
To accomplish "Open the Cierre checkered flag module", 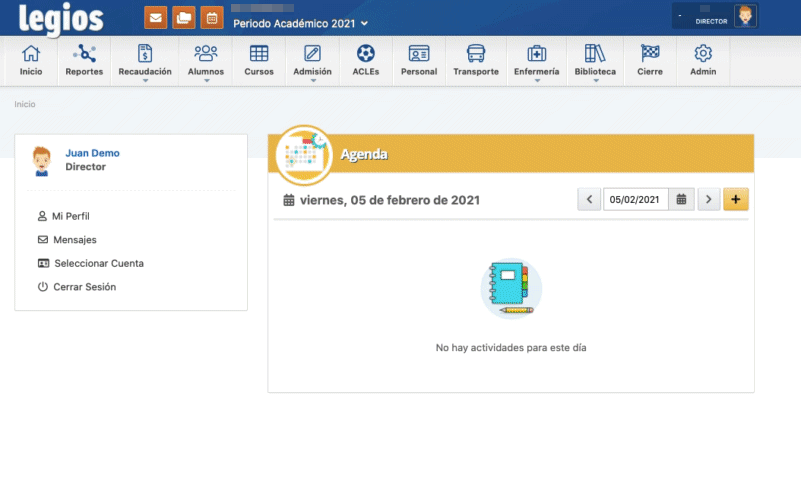I will point(650,60).
